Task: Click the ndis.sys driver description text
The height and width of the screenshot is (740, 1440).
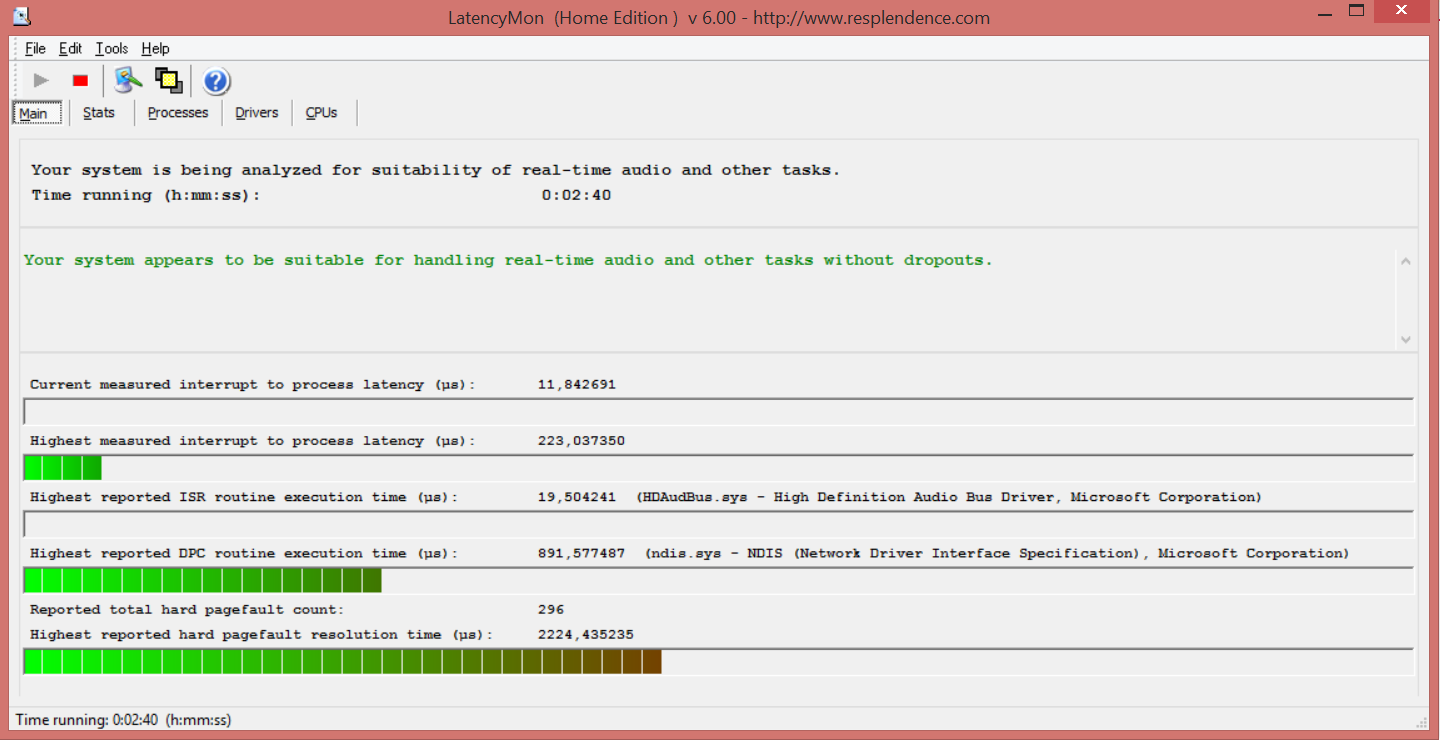Action: 997,553
